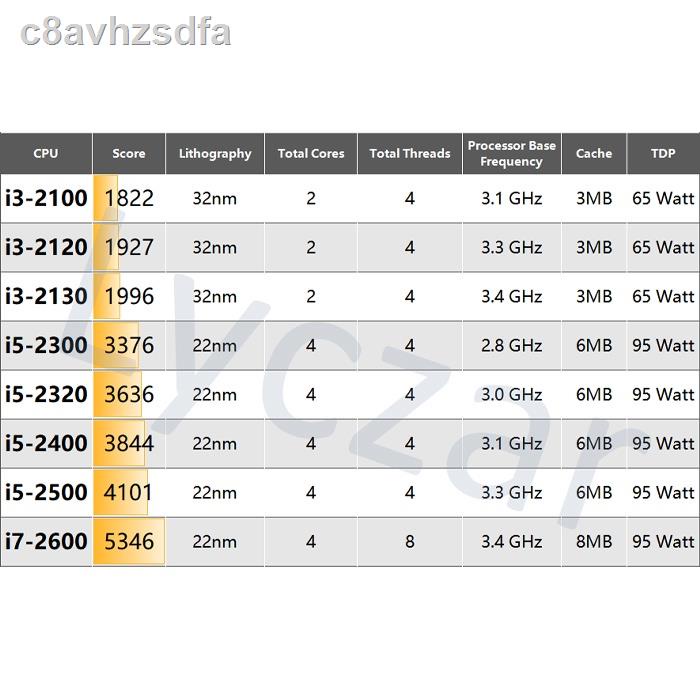This screenshot has height=700, width=700.
Task: Click the CPU column header
Action: tap(46, 153)
